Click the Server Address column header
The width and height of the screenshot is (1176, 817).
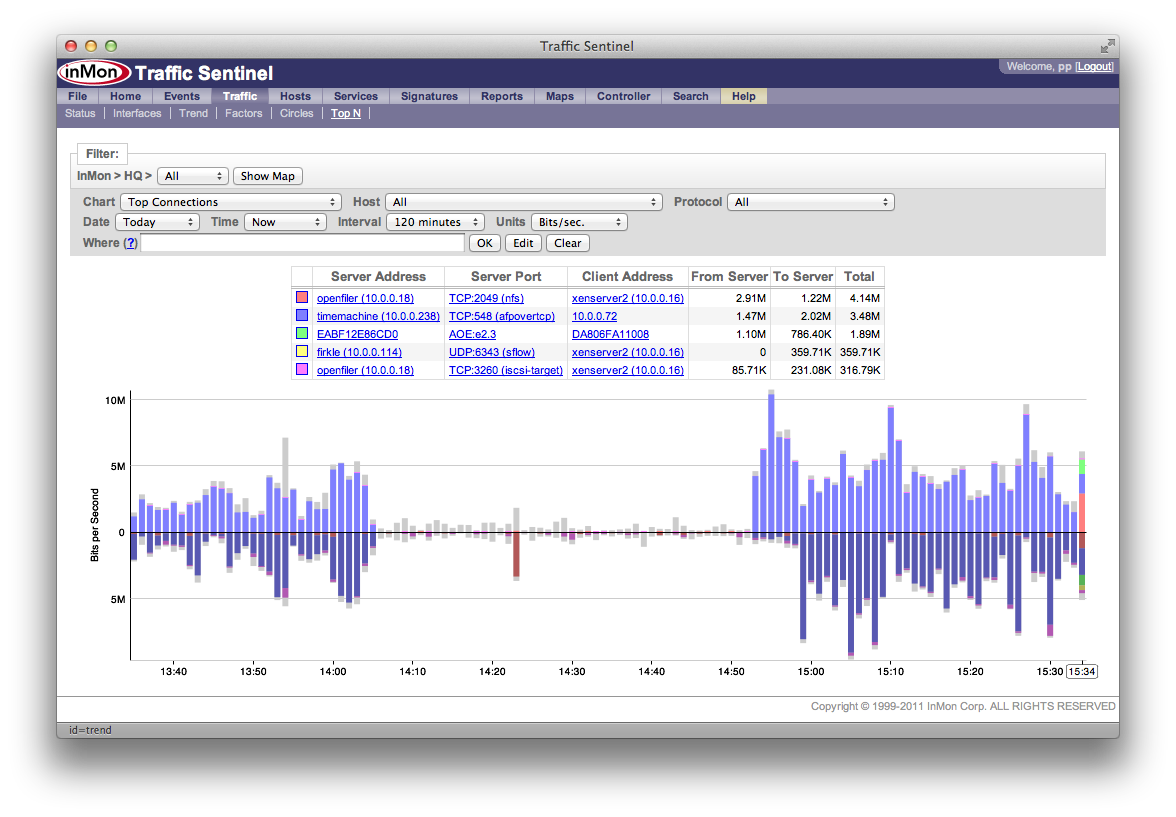378,277
